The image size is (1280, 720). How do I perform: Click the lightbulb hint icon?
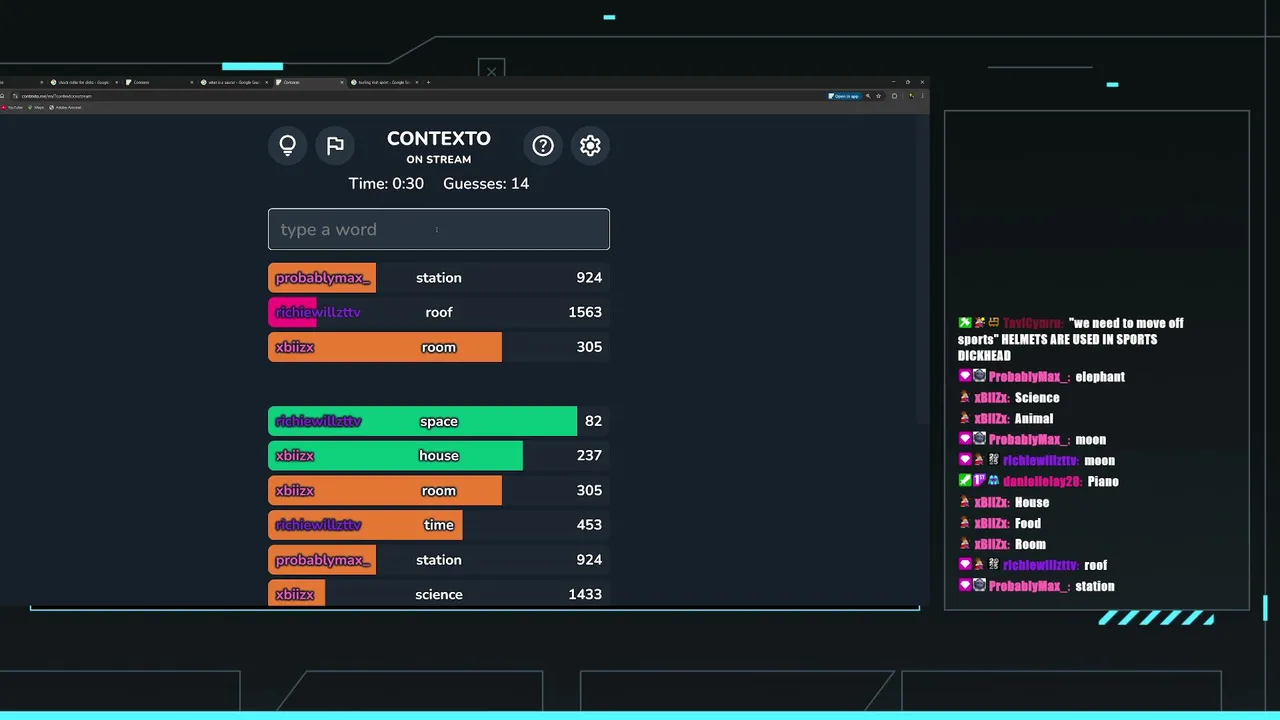coord(288,146)
